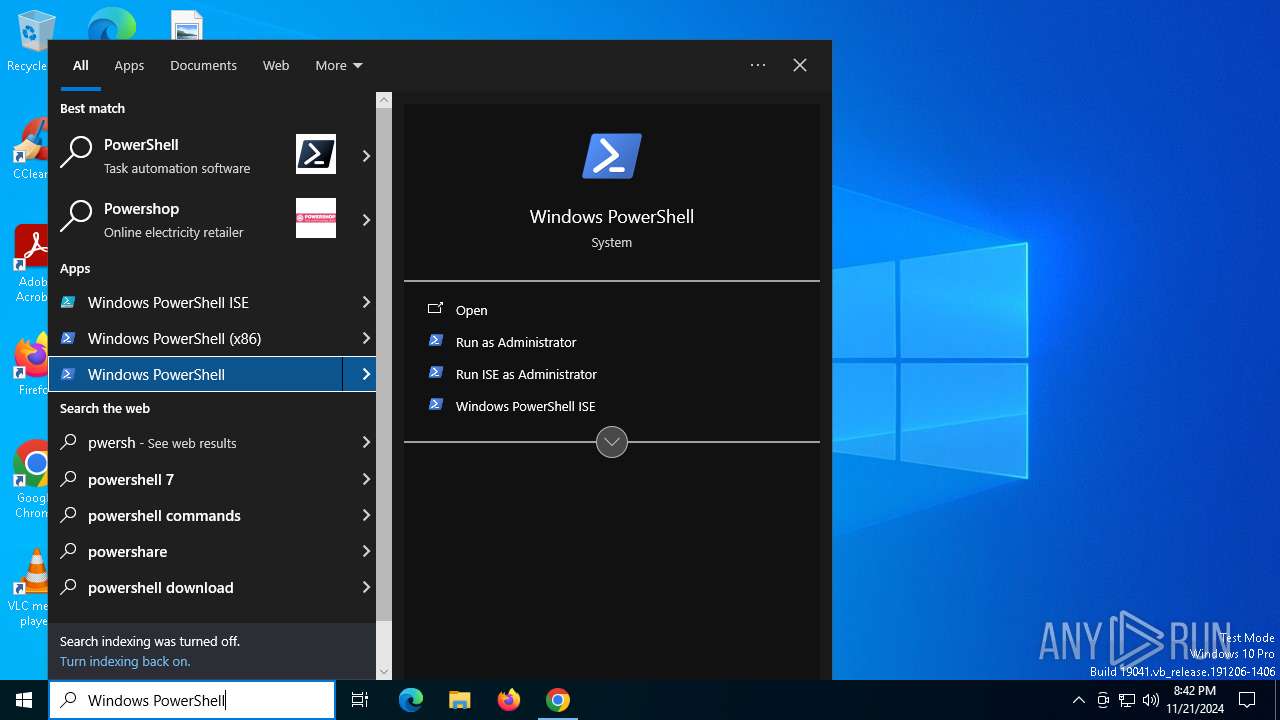The width and height of the screenshot is (1280, 720).
Task: Open the network icon in system tray
Action: click(1127, 700)
